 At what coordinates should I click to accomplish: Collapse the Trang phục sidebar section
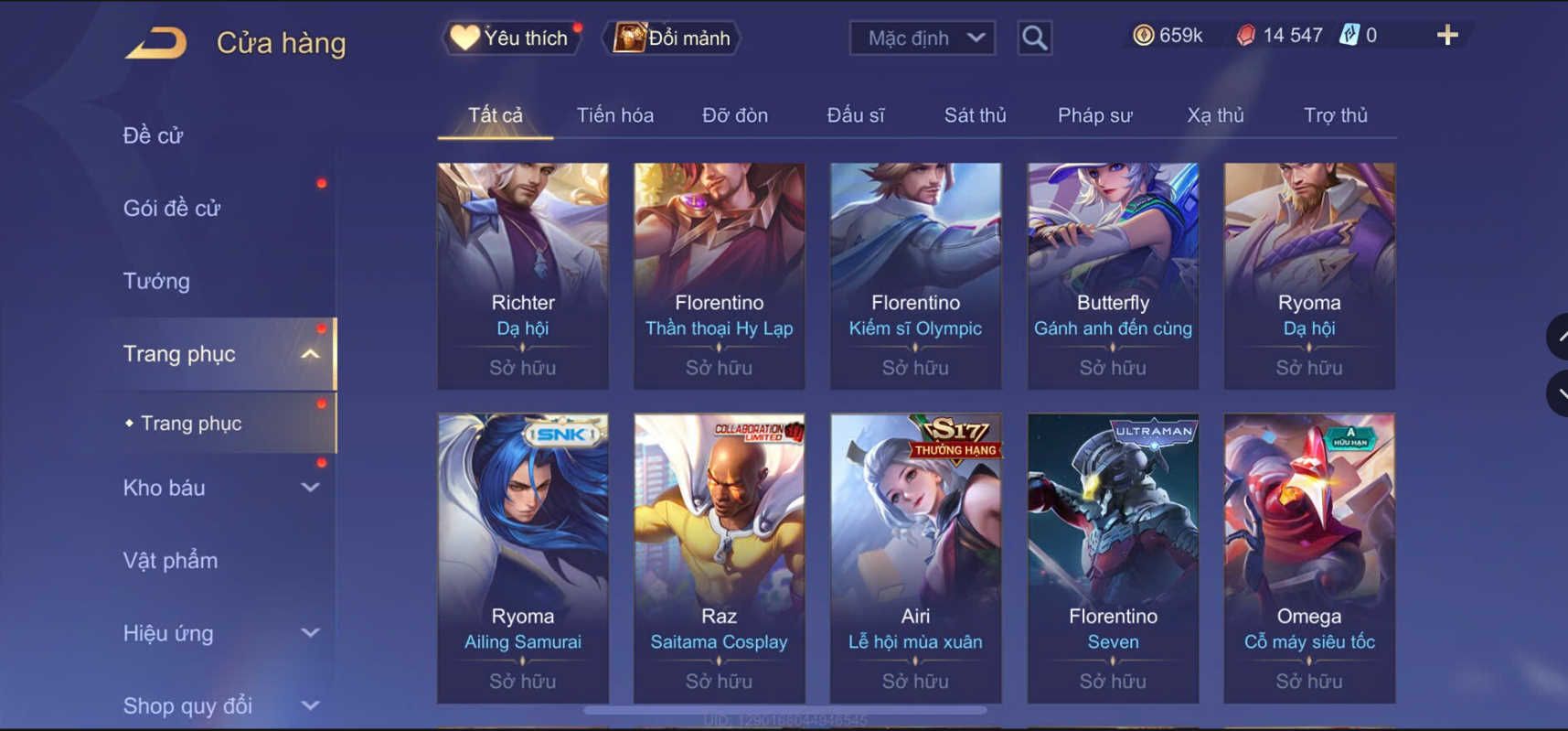pyautogui.click(x=310, y=354)
